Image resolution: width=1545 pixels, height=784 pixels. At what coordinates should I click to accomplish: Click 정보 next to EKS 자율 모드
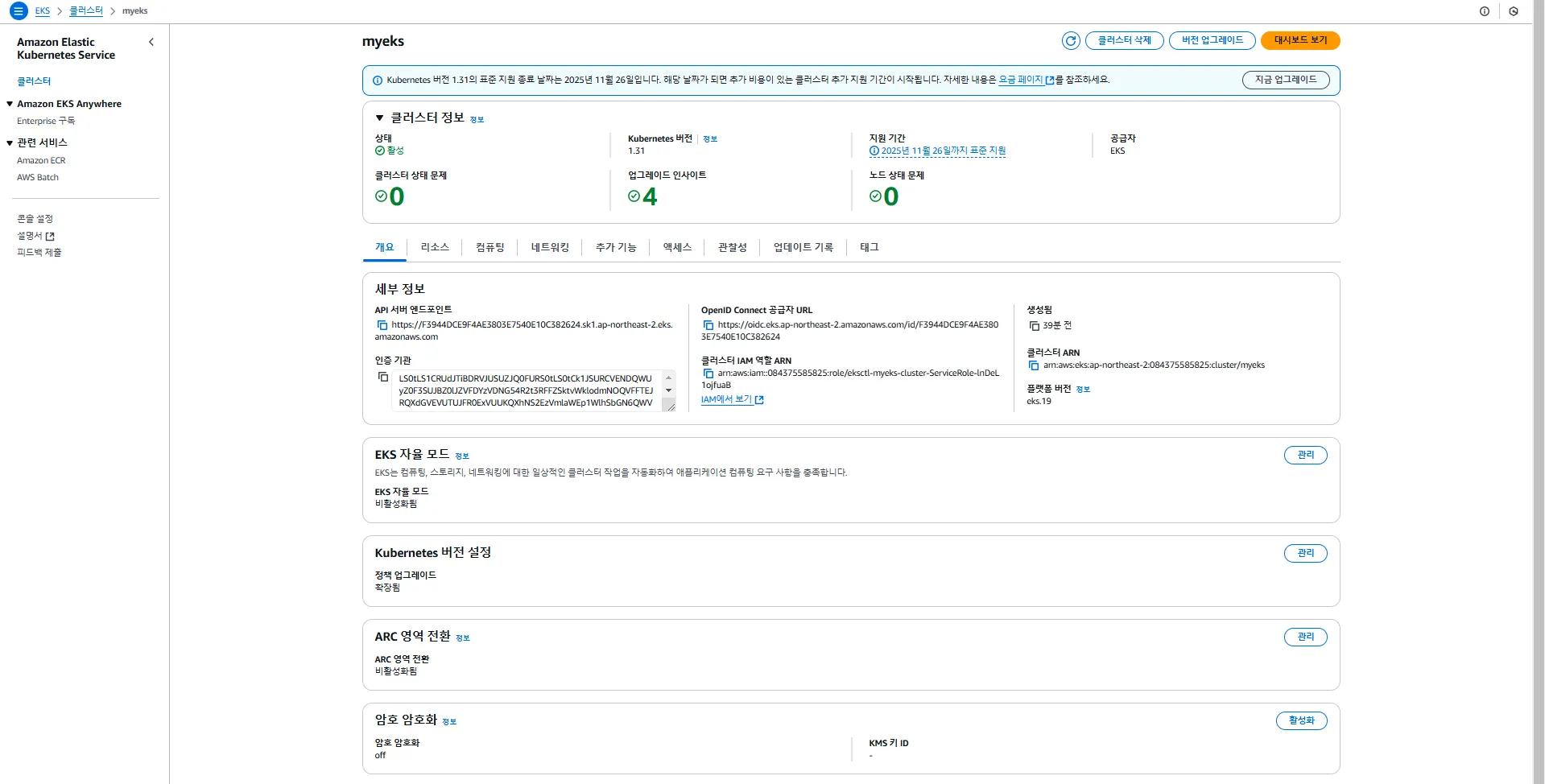(462, 456)
